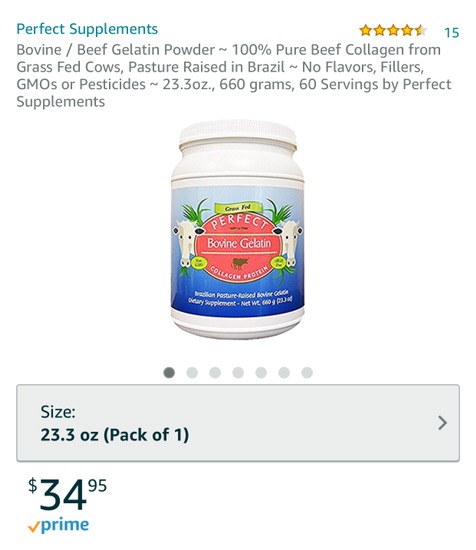Click the first gold rating star
This screenshot has height=550, width=476.
[x=366, y=31]
